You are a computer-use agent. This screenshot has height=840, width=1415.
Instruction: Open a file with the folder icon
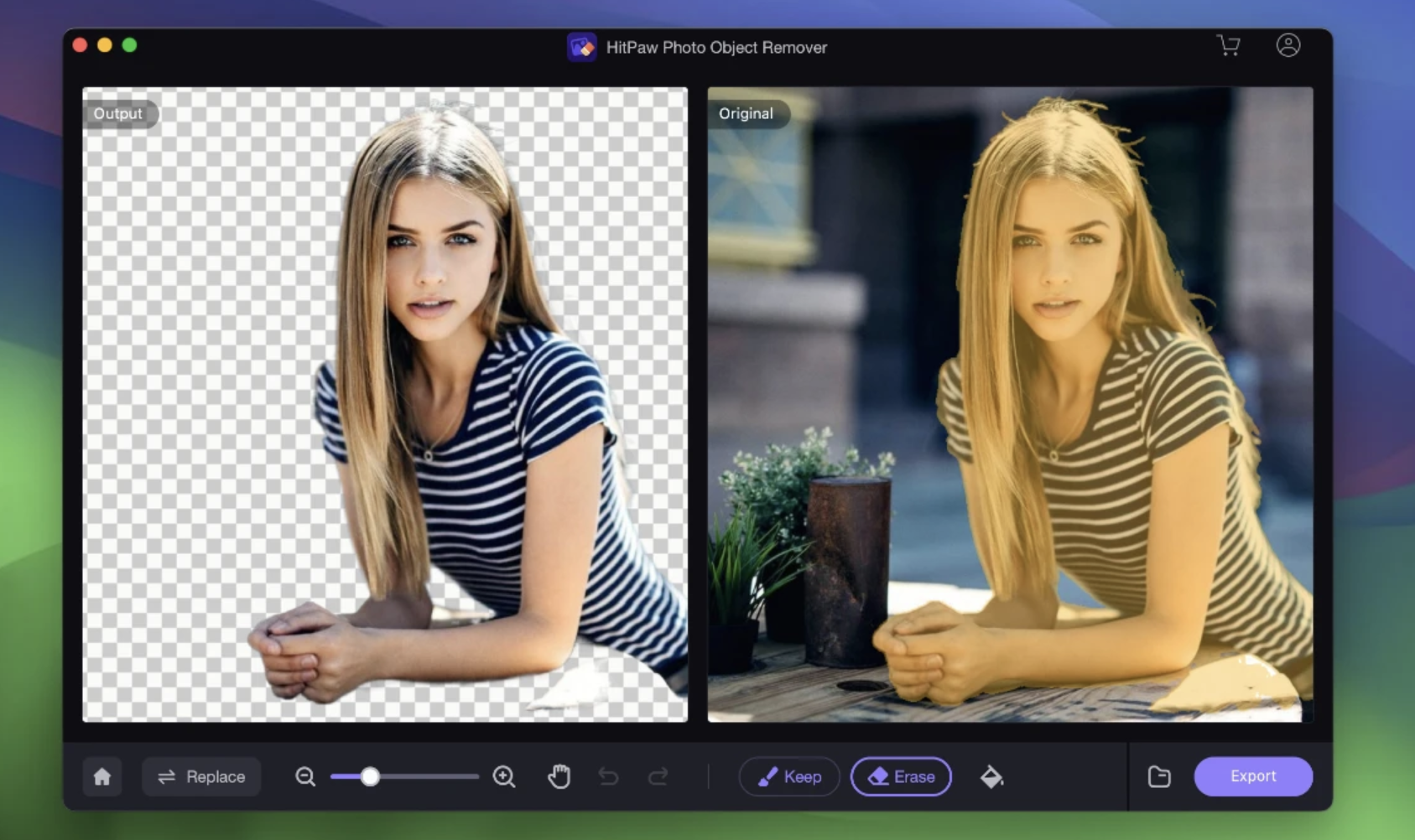click(x=1158, y=777)
